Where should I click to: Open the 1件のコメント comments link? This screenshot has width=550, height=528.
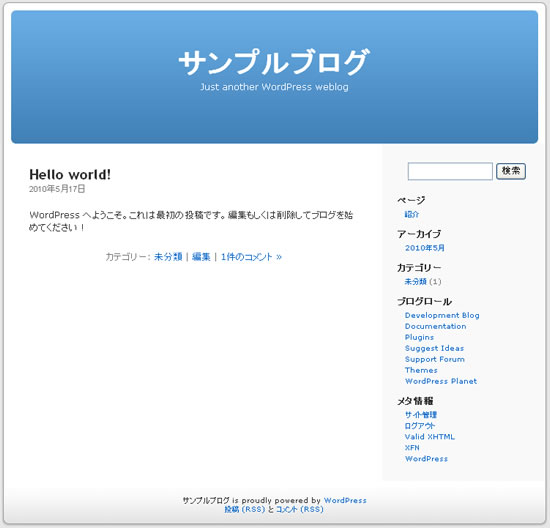pyautogui.click(x=251, y=257)
